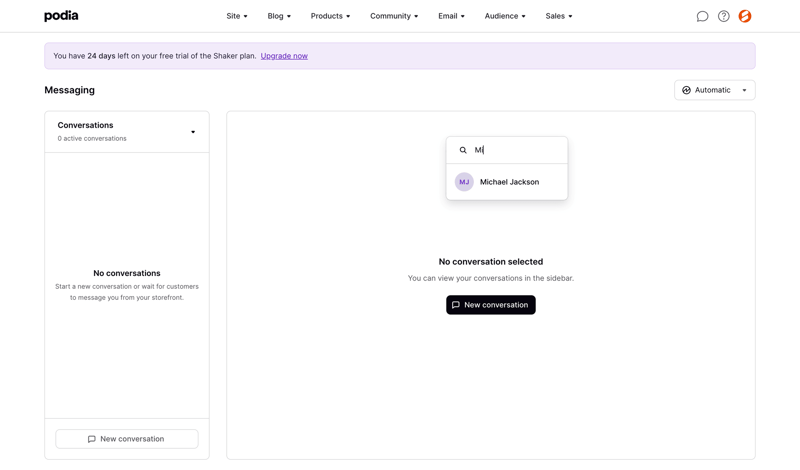Screen dimensions: 800x470
Task: Expand the Automatic dropdown arrow
Action: click(744, 90)
